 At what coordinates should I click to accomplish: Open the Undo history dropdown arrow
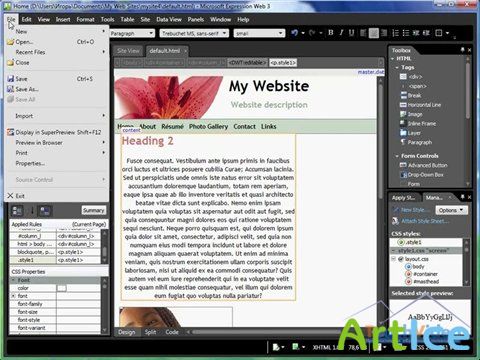click(303, 33)
